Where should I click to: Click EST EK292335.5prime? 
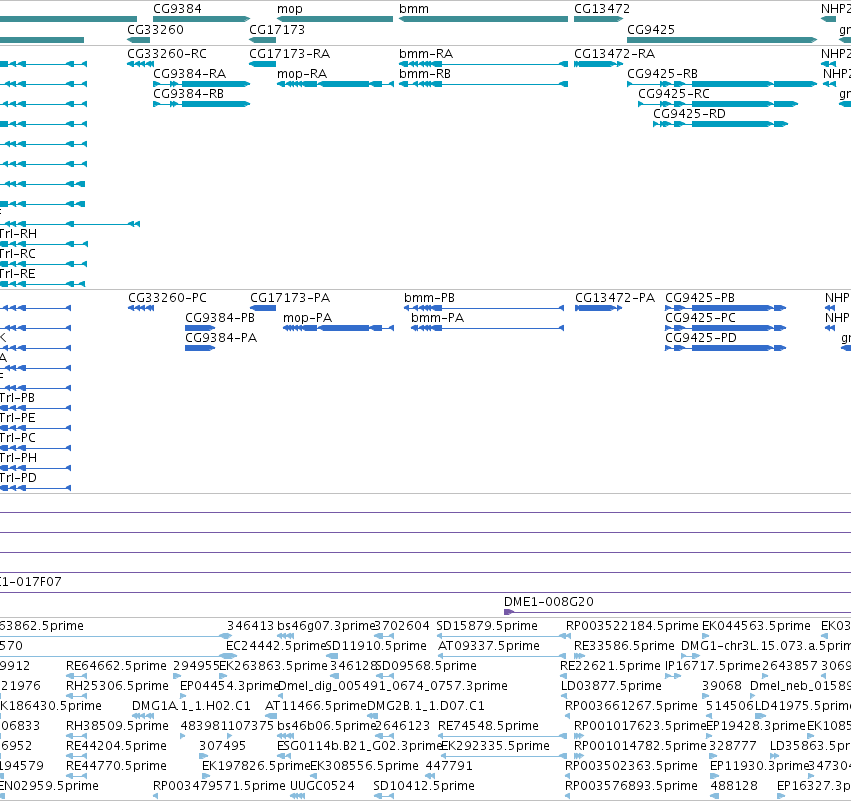click(504, 756)
